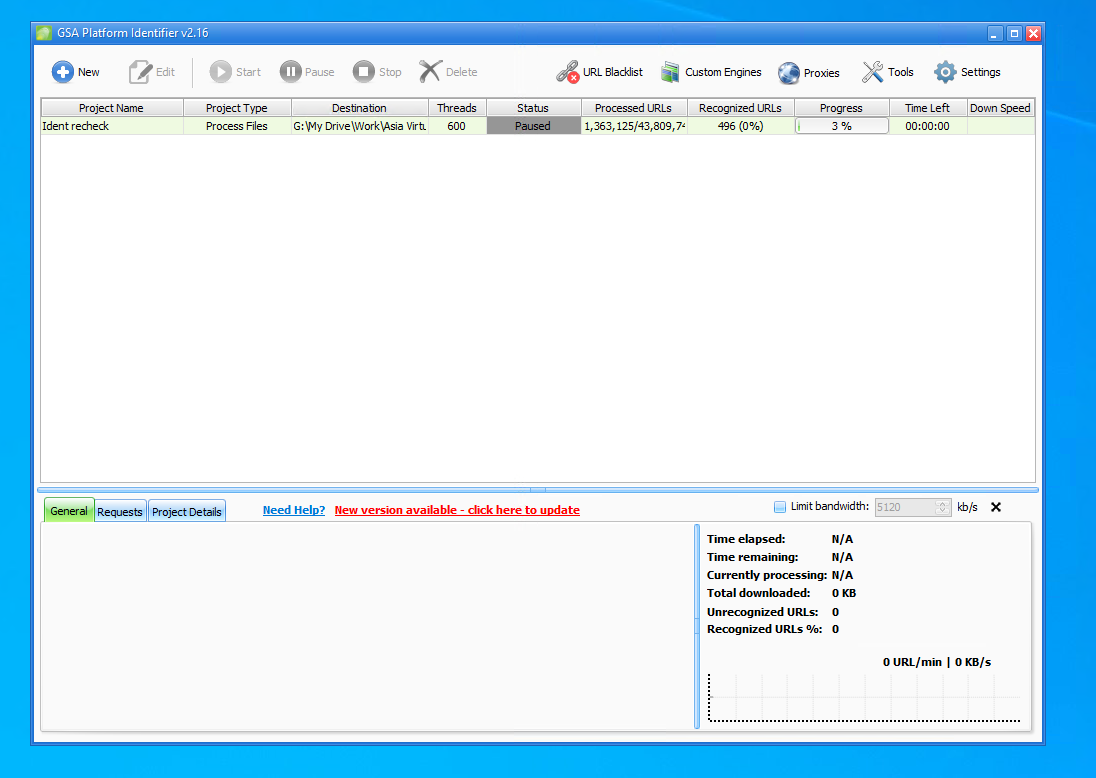Switch to the Project Details tab

tap(187, 511)
